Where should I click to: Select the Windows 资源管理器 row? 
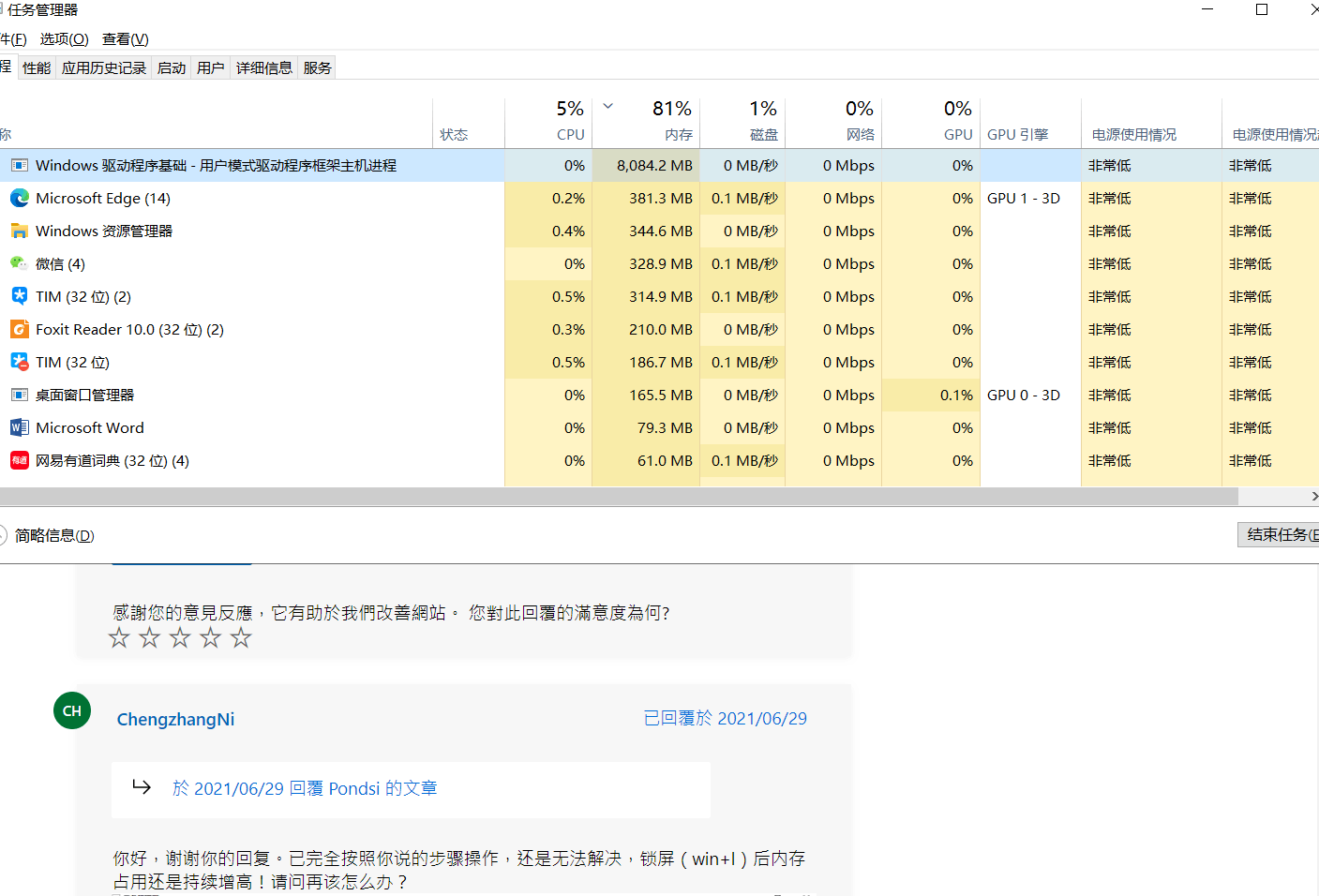click(659, 231)
